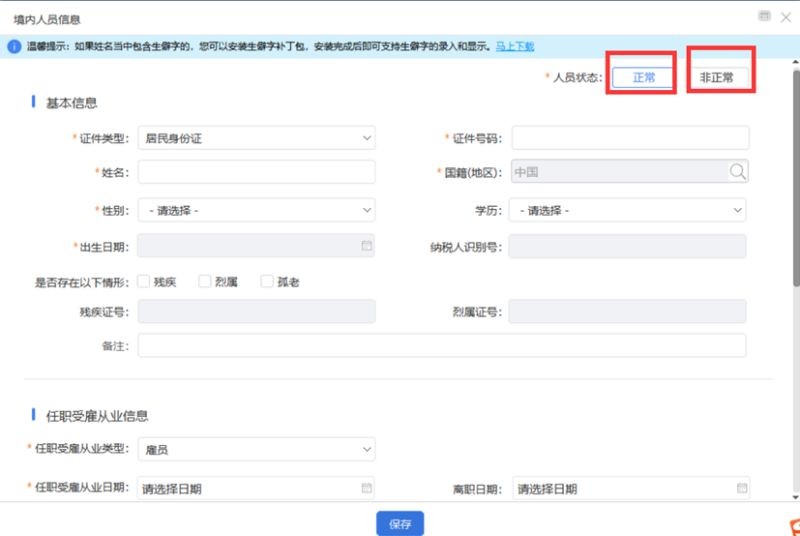Click into the 证件号码 input field
The height and width of the screenshot is (536, 800).
pyautogui.click(x=630, y=138)
